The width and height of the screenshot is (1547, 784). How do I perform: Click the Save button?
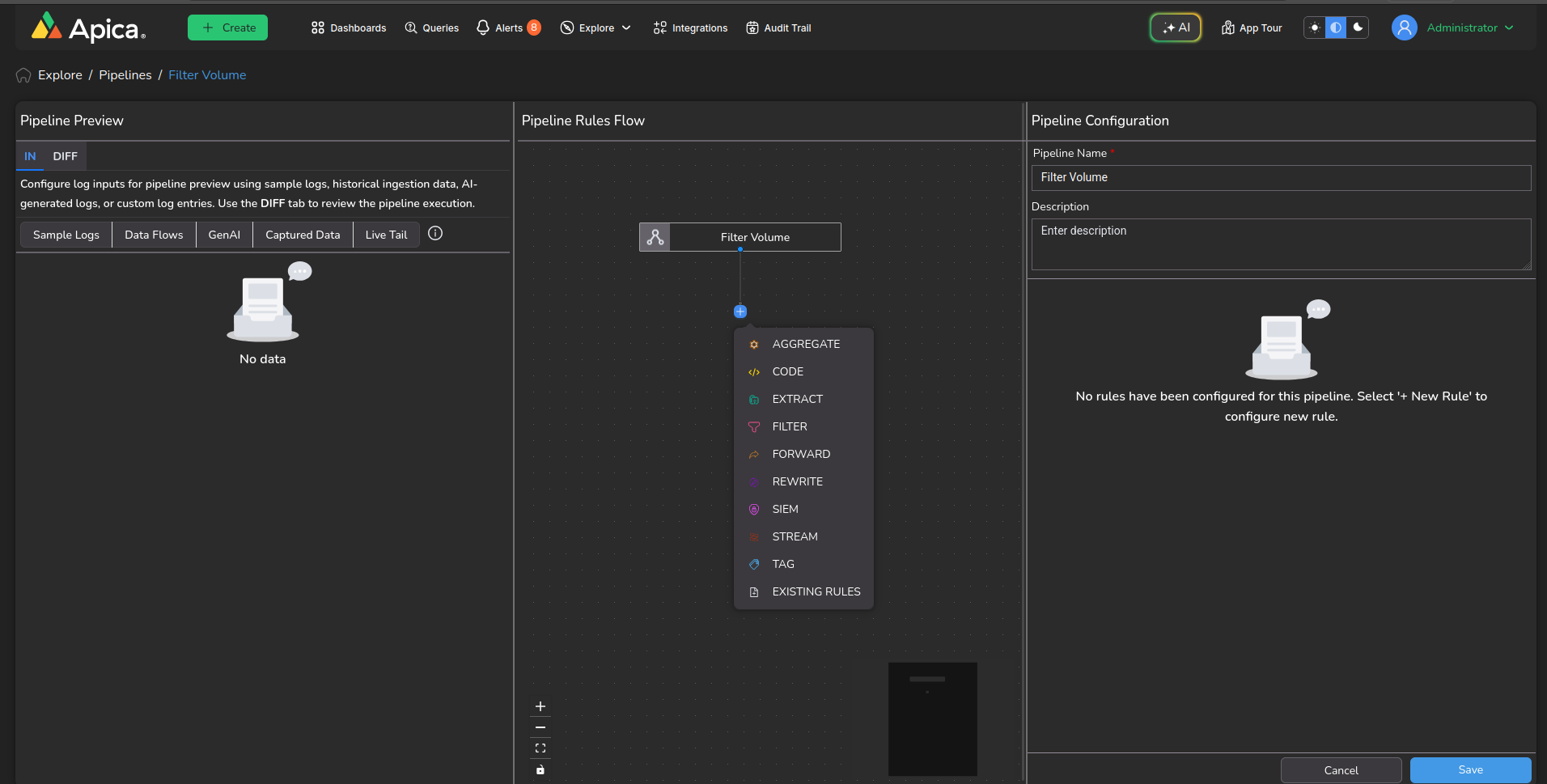1470,769
